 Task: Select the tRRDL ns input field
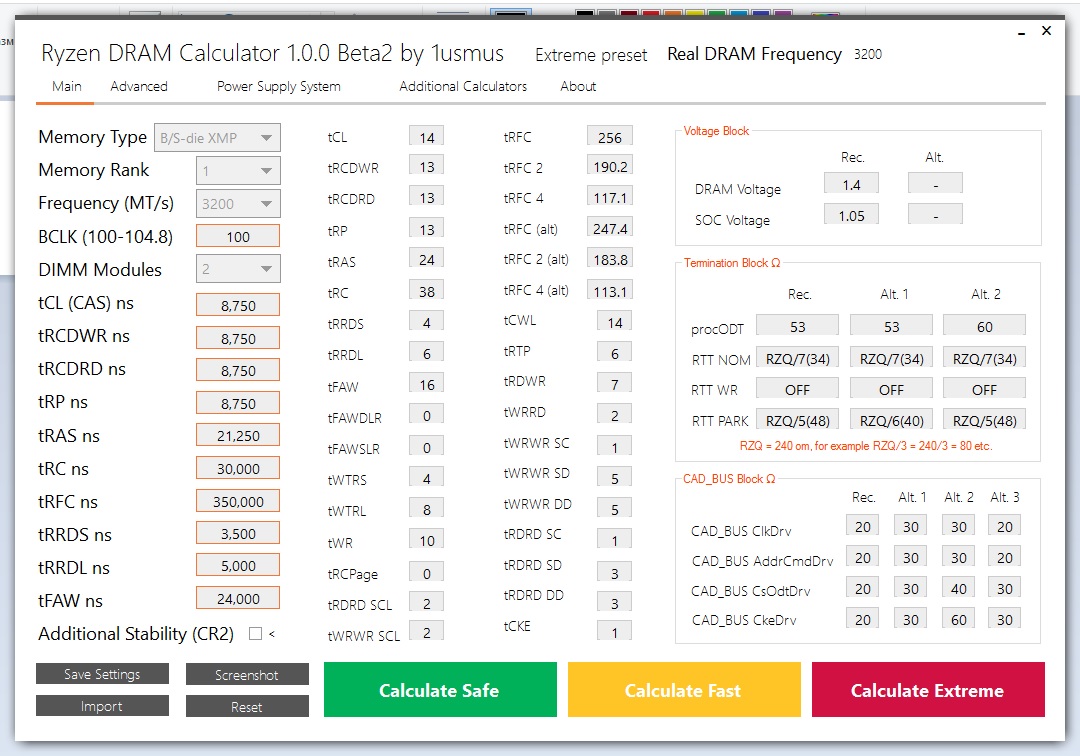coord(238,566)
